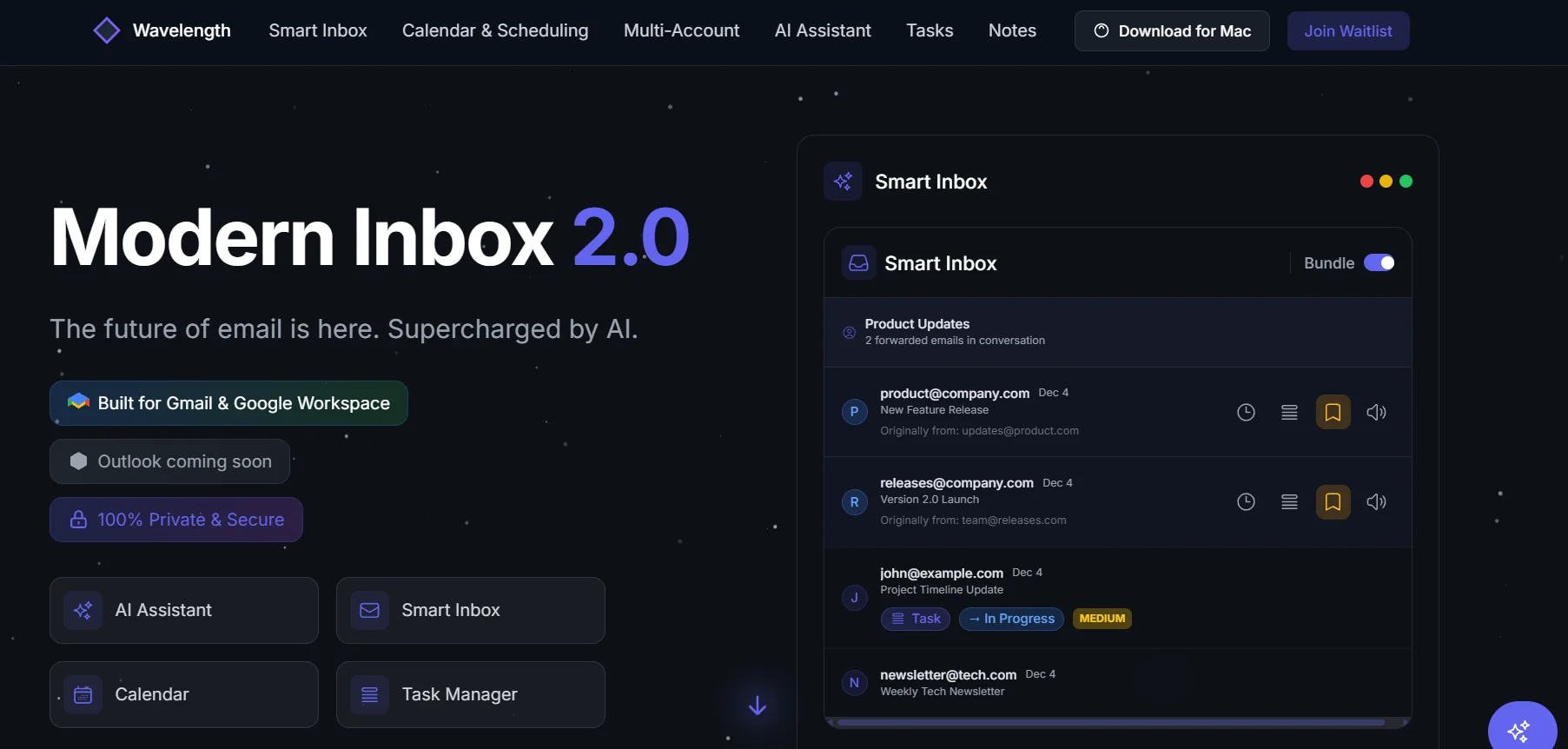Image resolution: width=1568 pixels, height=749 pixels.
Task: Click the Join Waitlist button
Action: coord(1347,31)
